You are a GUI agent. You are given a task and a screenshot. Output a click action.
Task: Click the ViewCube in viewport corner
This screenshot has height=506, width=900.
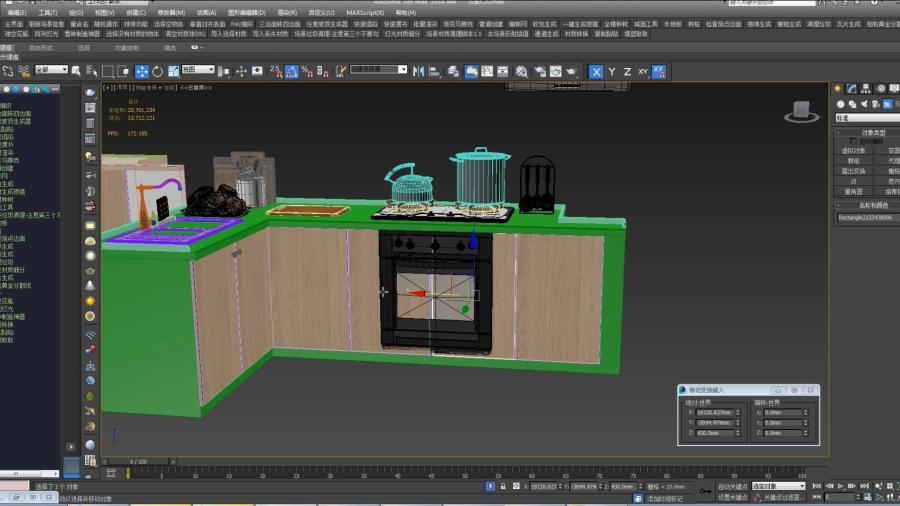[x=801, y=111]
